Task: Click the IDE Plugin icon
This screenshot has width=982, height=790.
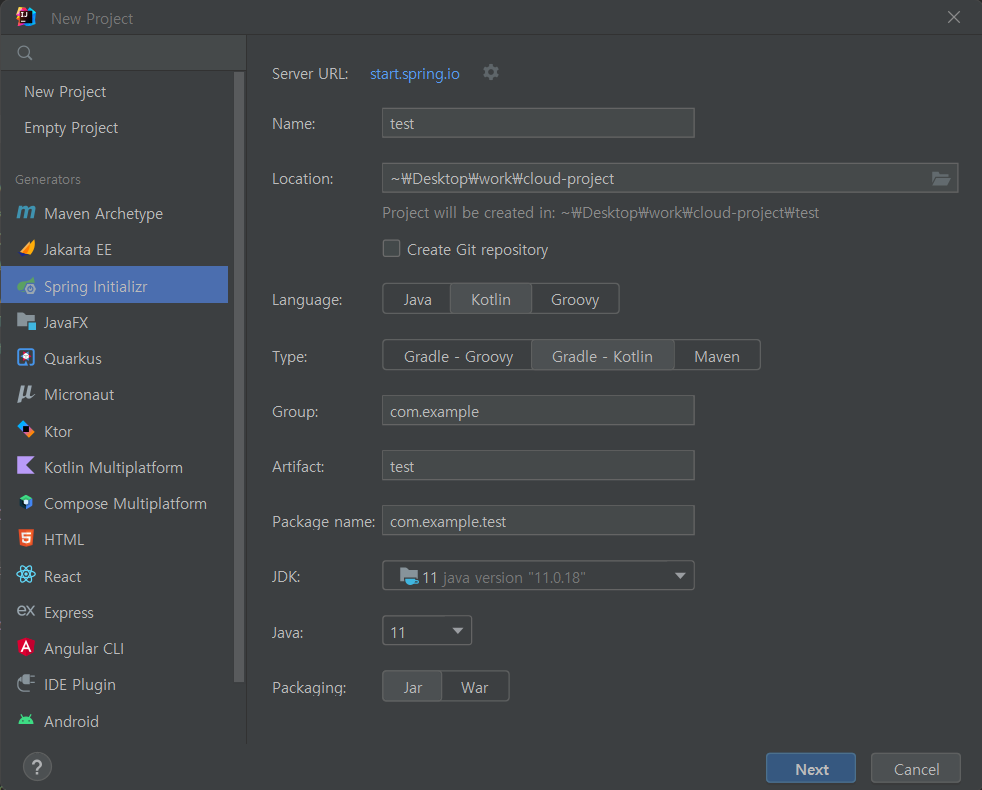Action: point(26,683)
